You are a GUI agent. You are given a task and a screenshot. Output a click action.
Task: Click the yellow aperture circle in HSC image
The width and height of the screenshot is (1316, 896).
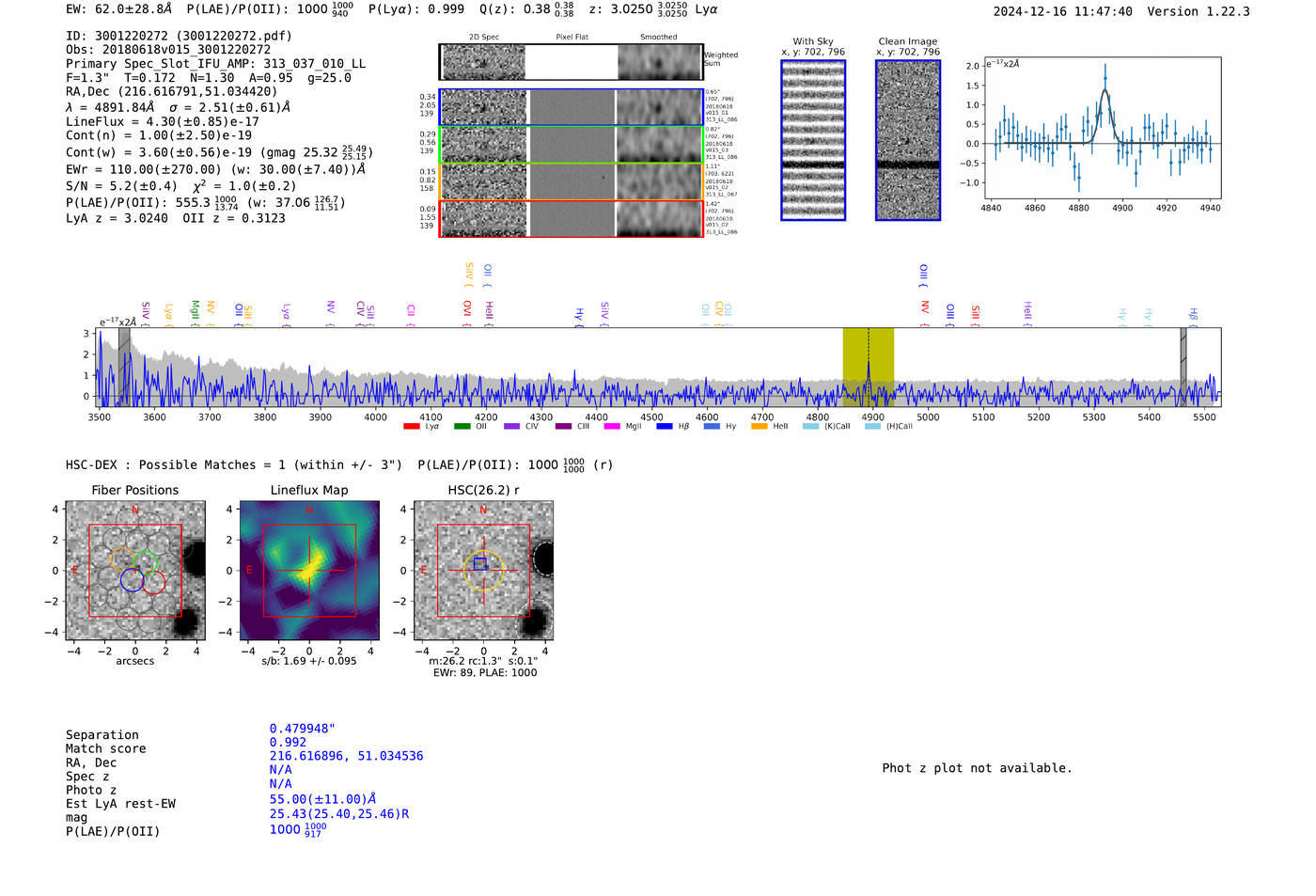483,571
